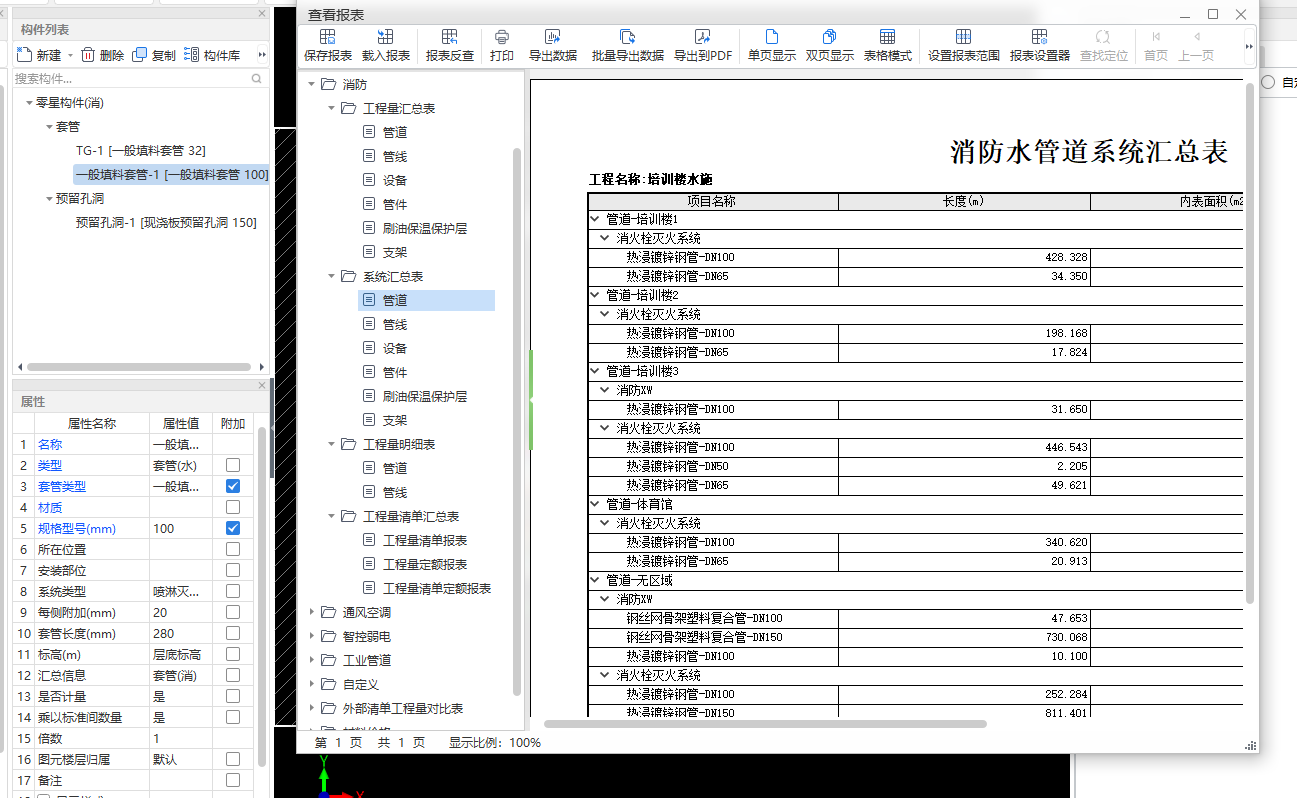Select 设备 under 工程量汇总表

click(x=394, y=180)
